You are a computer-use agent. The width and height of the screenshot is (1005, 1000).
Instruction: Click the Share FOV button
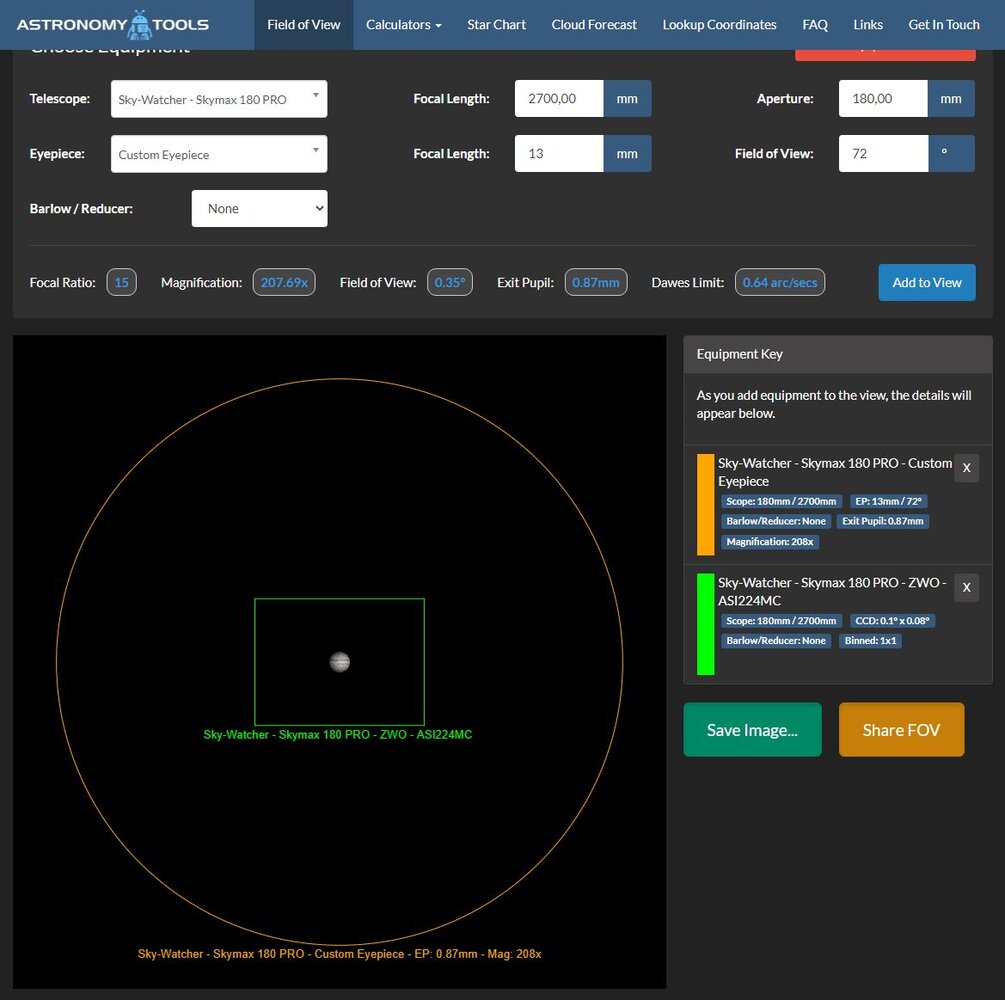901,729
